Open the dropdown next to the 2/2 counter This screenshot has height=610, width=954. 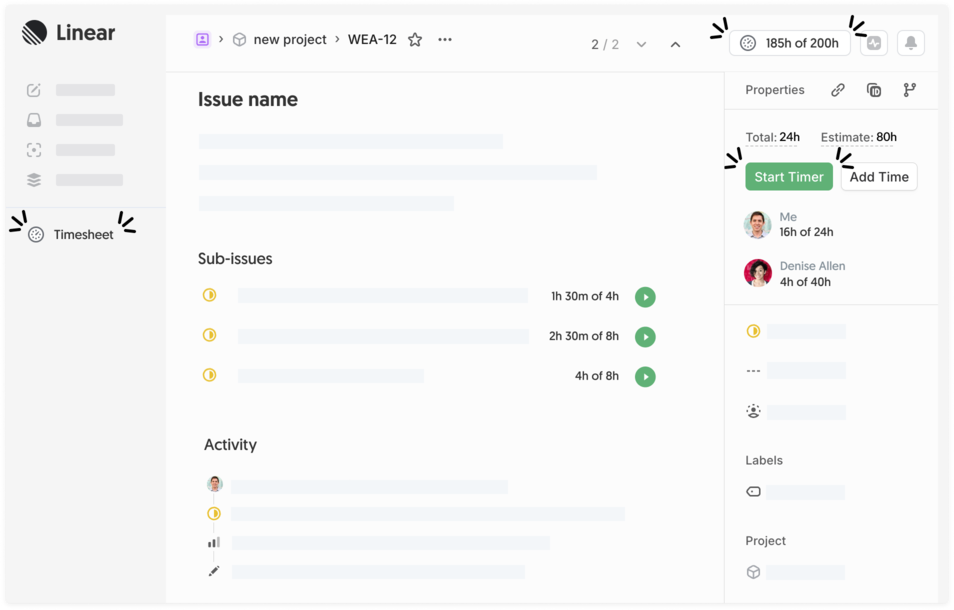point(641,44)
